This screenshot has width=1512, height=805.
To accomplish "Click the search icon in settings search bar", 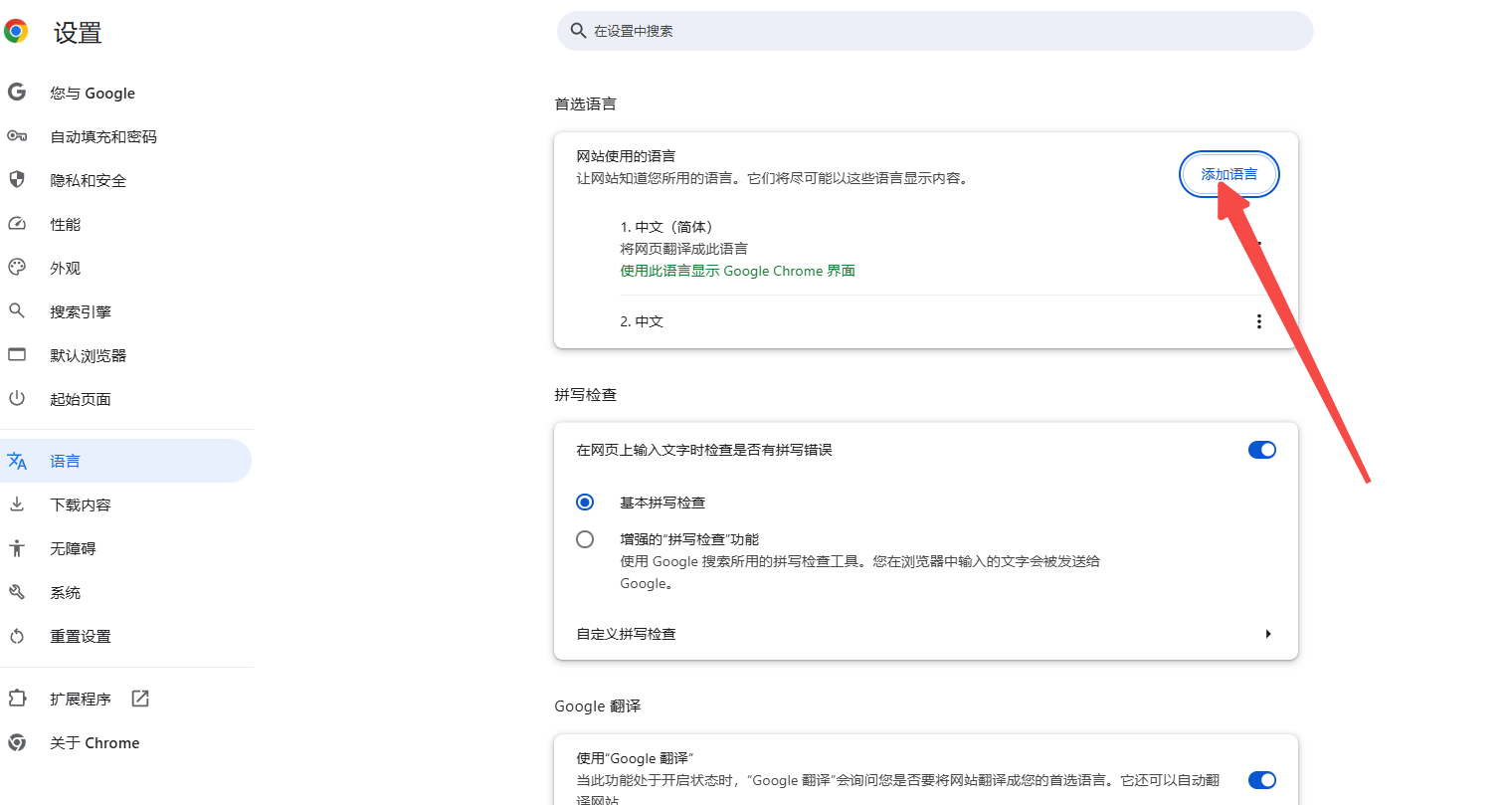I will point(578,31).
